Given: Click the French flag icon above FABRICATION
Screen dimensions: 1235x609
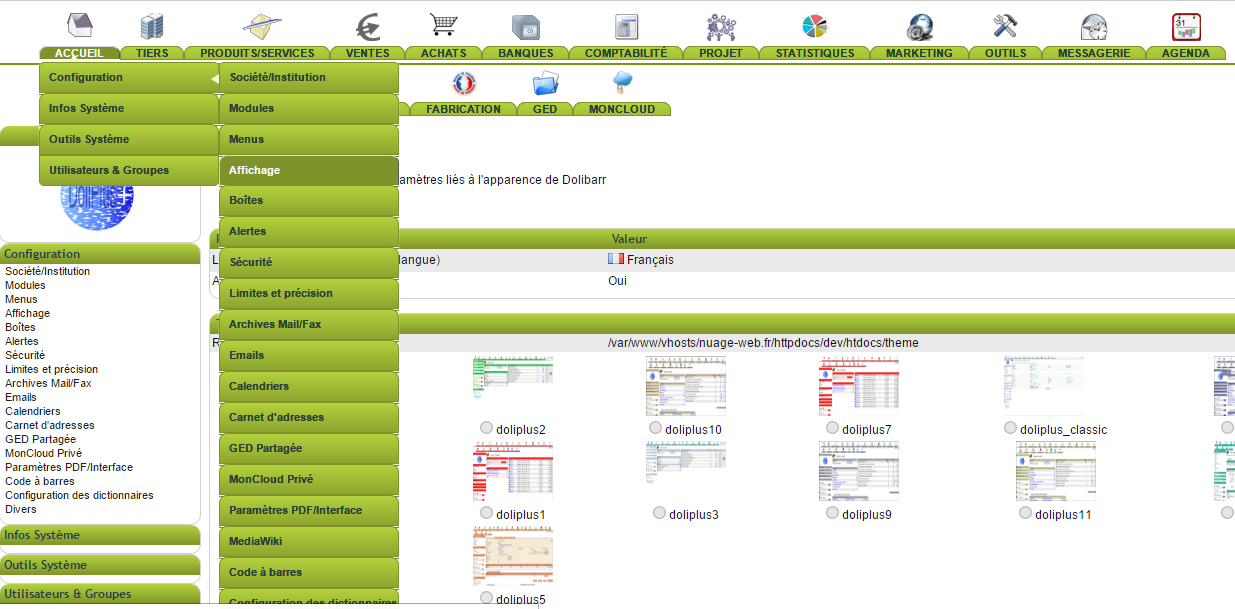Looking at the screenshot, I should (x=463, y=83).
